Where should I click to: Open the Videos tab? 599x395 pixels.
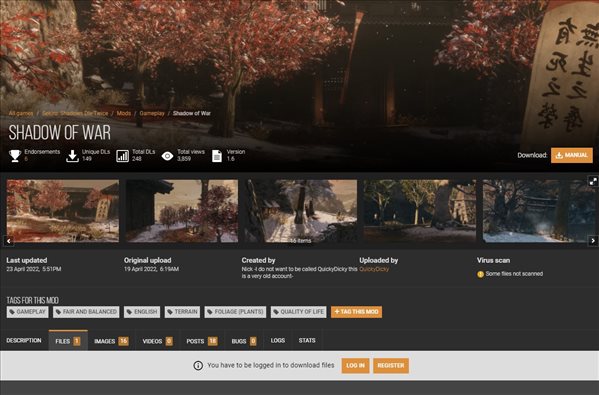pos(157,341)
